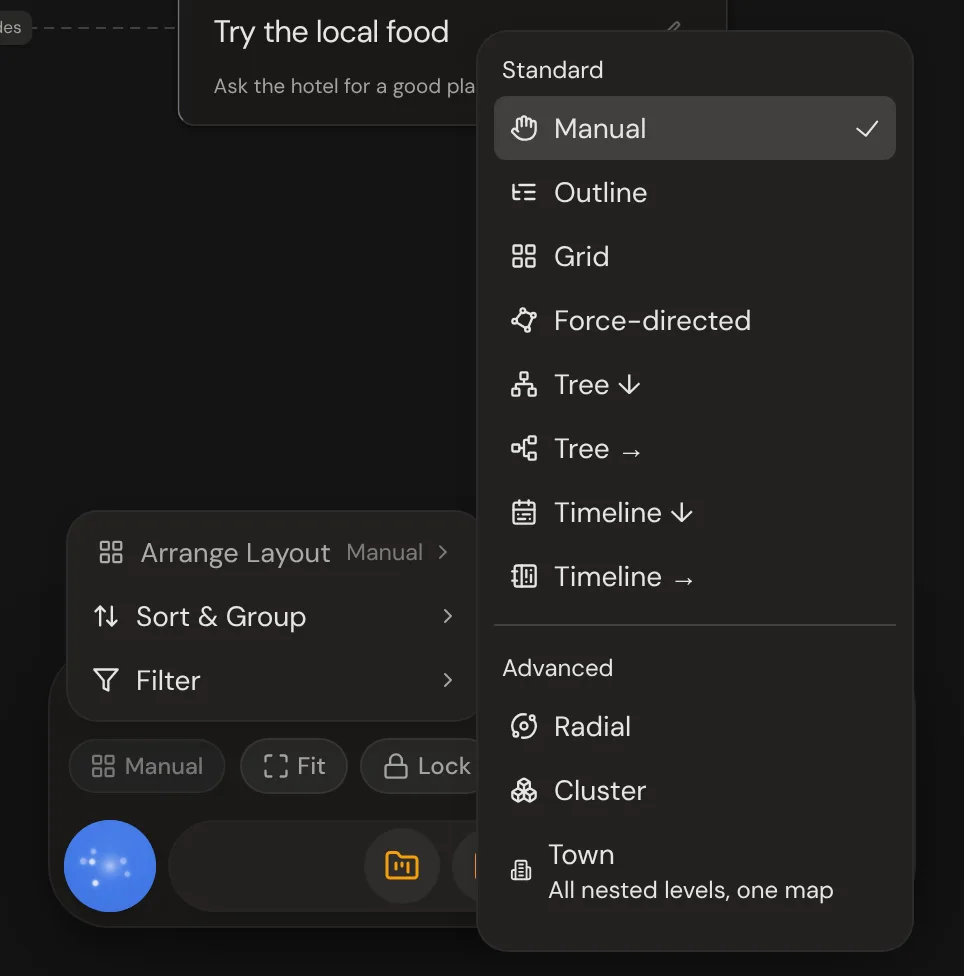Click the Timeline right icon
Screen dimensions: 964x976
pyautogui.click(x=523, y=576)
